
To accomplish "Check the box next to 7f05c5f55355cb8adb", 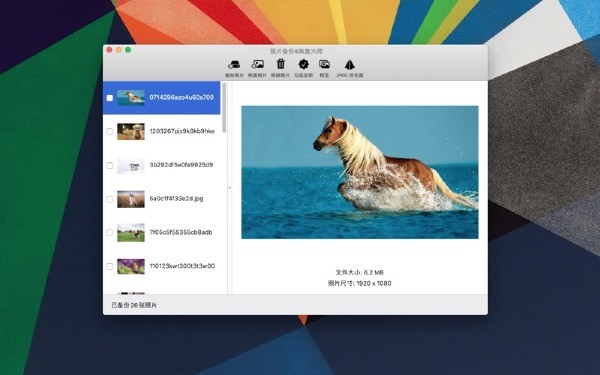I will coord(109,233).
